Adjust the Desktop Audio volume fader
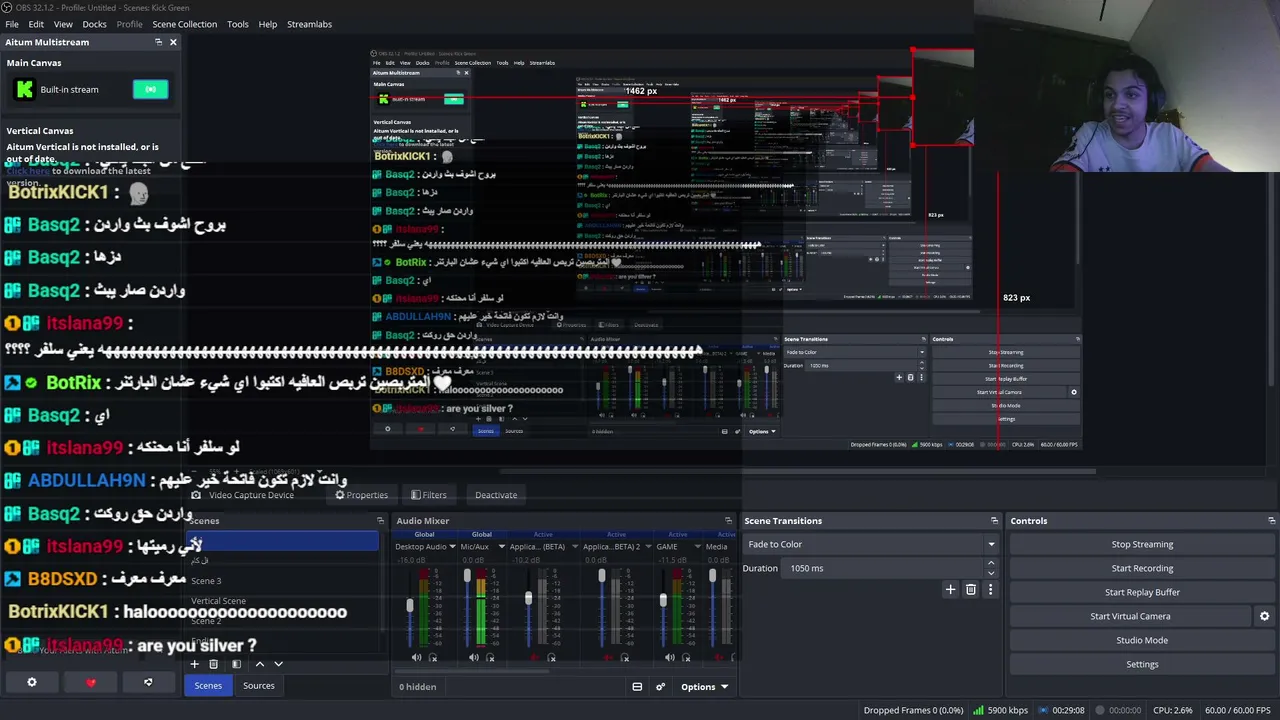 point(409,605)
